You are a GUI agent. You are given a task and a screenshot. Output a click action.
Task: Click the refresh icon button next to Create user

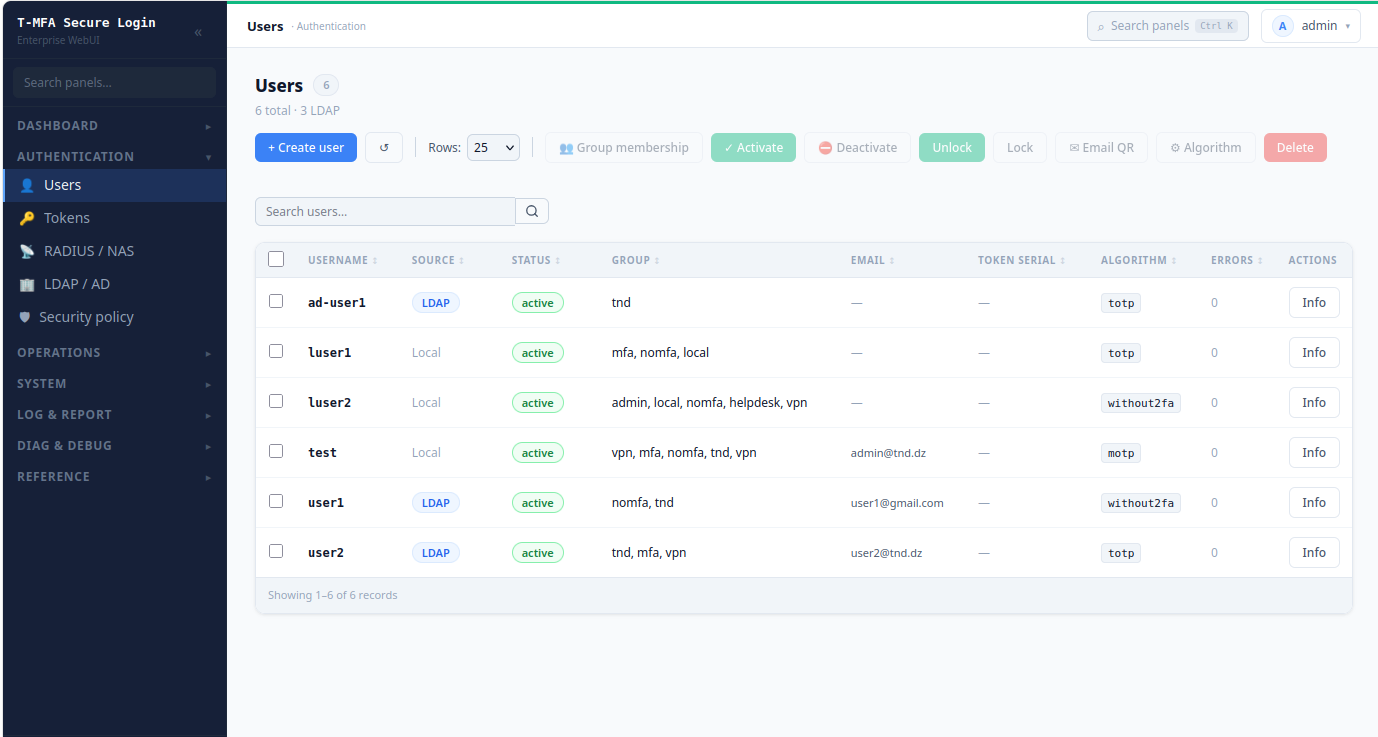coord(384,147)
